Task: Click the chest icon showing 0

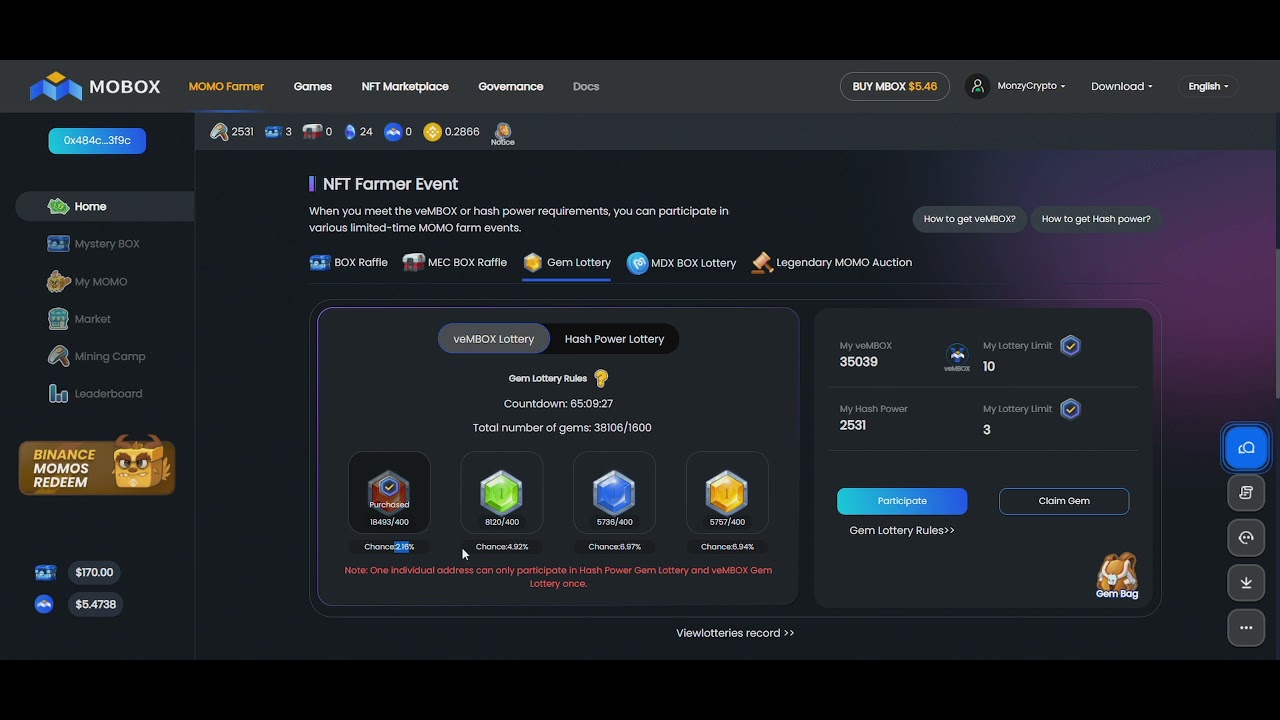Action: pyautogui.click(x=312, y=132)
